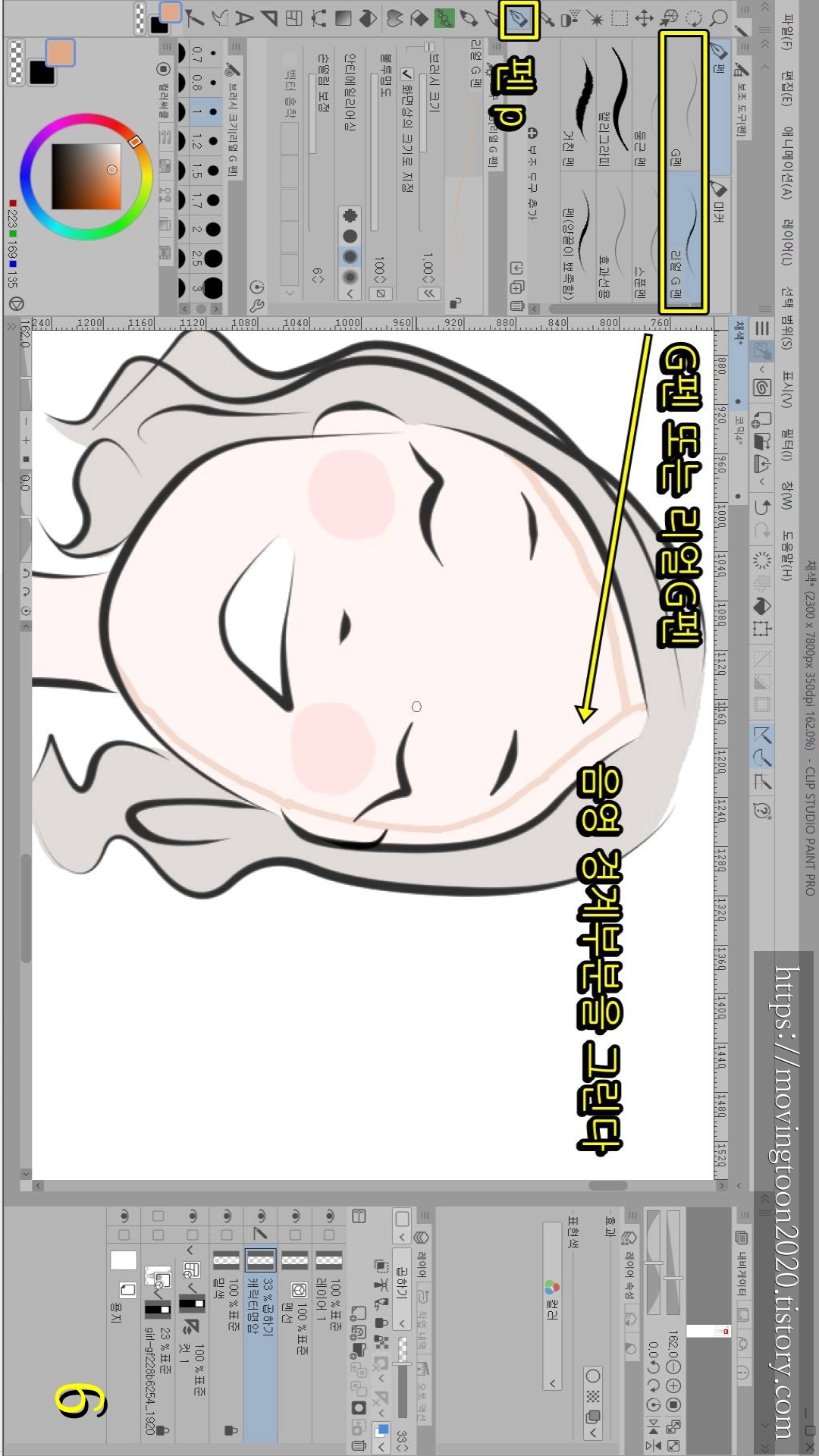The width and height of the screenshot is (819, 1456).
Task: Select the Frame border tool
Action: pyautogui.click(x=293, y=18)
